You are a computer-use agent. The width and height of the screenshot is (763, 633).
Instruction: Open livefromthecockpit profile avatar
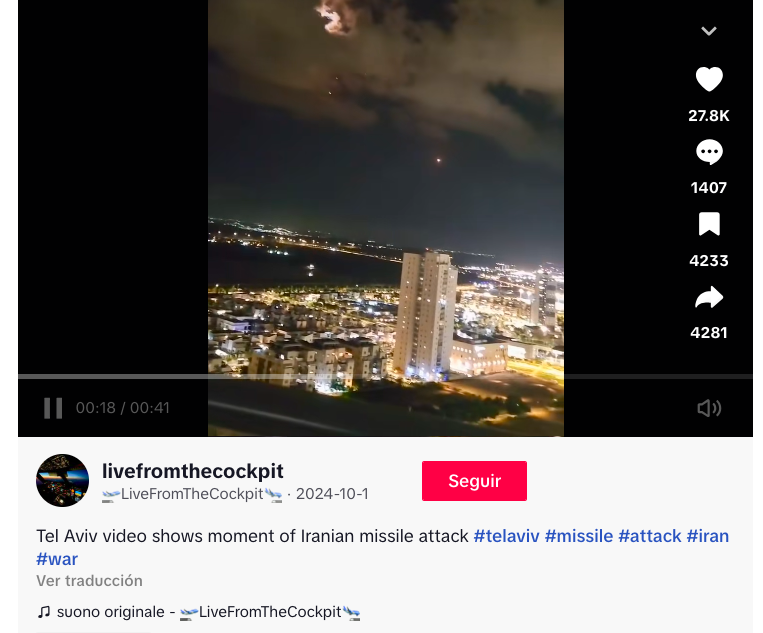click(62, 481)
